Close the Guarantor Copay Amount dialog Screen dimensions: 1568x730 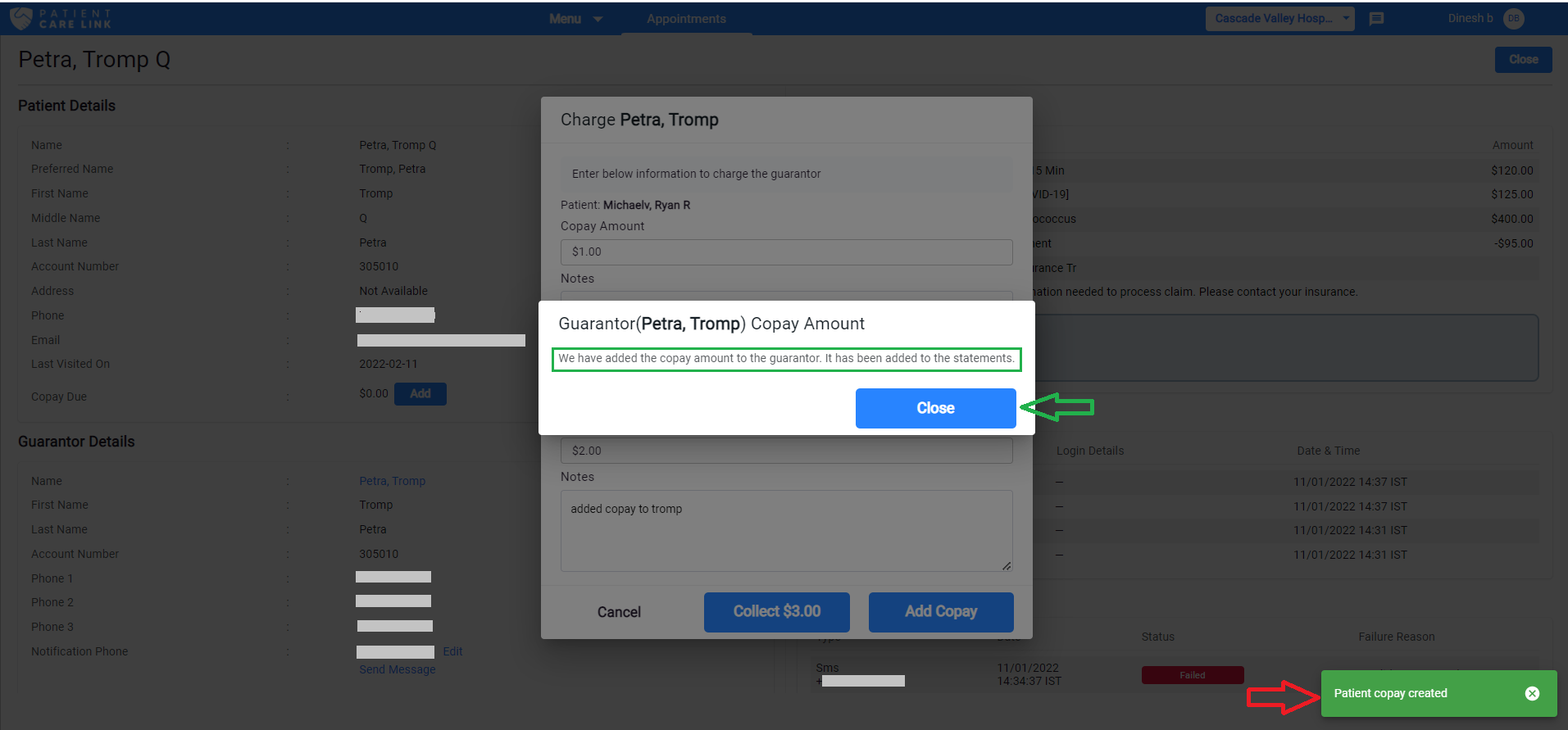[x=935, y=408]
